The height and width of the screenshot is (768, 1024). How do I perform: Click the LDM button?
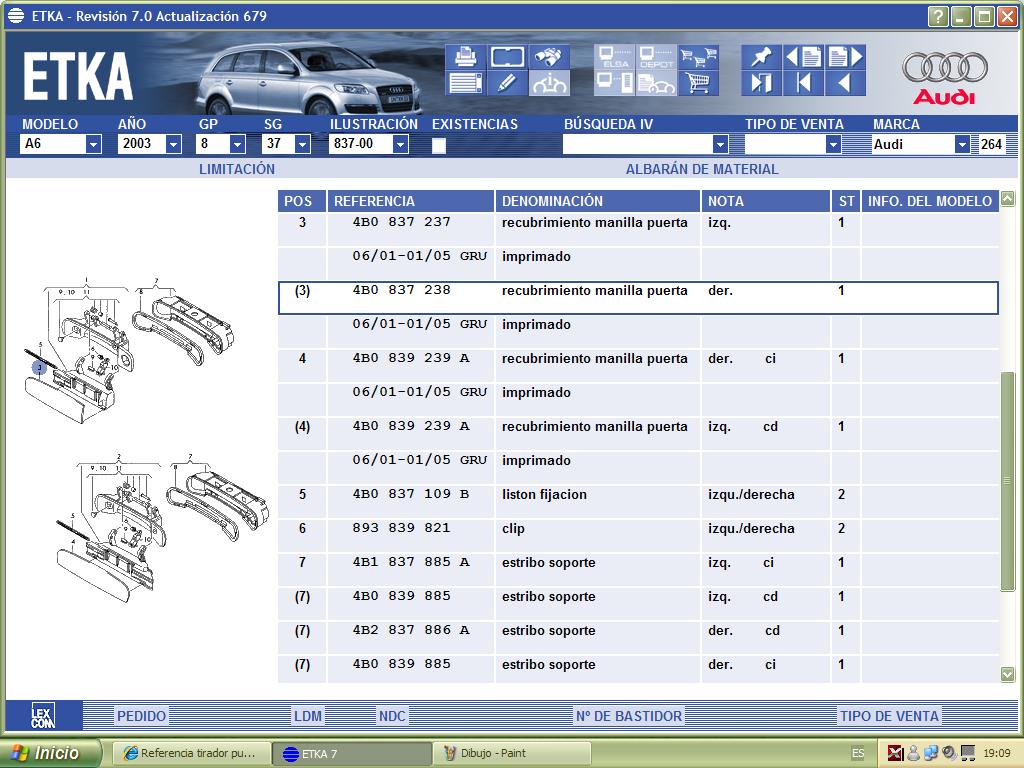coord(308,716)
